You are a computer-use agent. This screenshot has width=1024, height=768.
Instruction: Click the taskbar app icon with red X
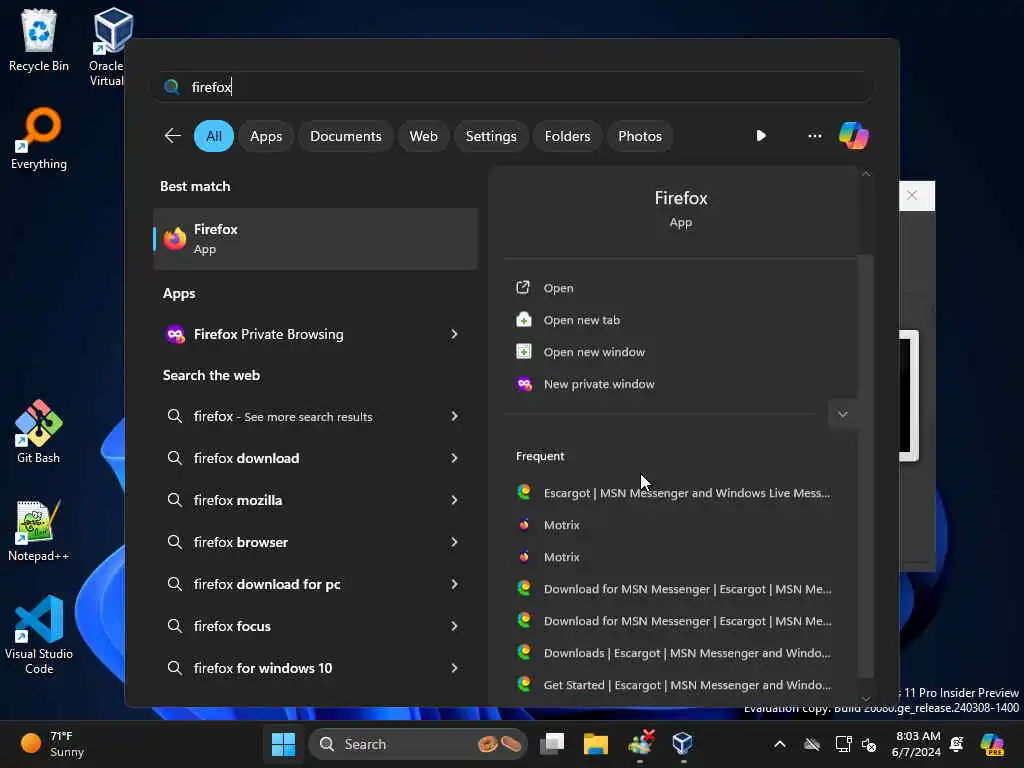[640, 744]
